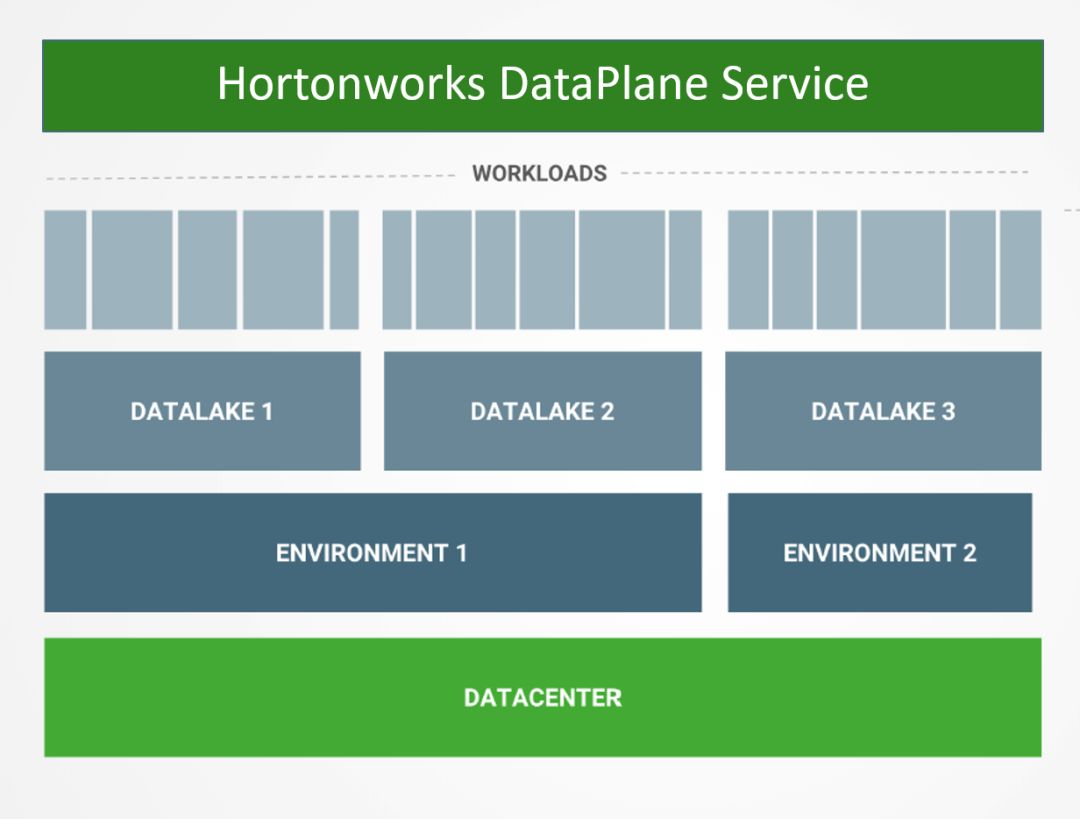Click the Hortonworks DataPlane Service banner
Image resolution: width=1080 pixels, height=819 pixels.
tap(543, 85)
